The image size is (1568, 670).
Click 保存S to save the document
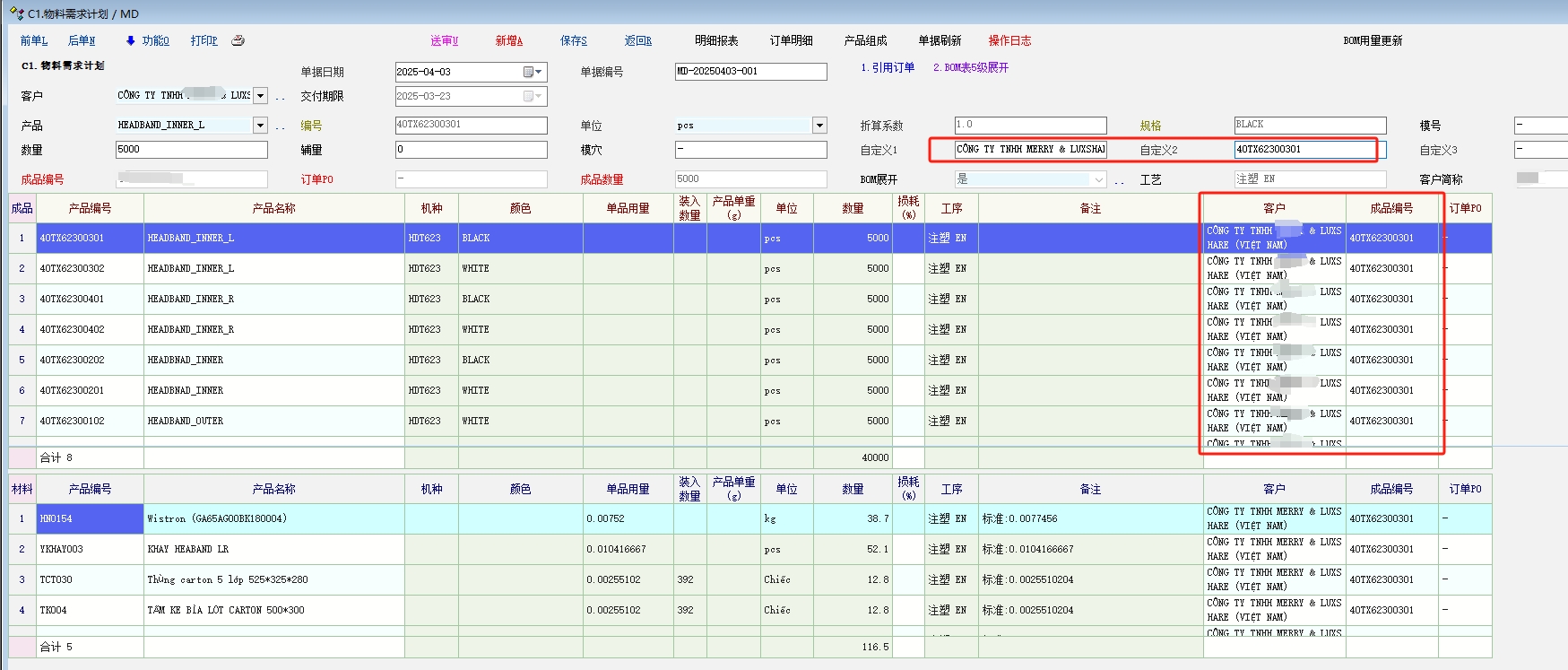coord(573,40)
